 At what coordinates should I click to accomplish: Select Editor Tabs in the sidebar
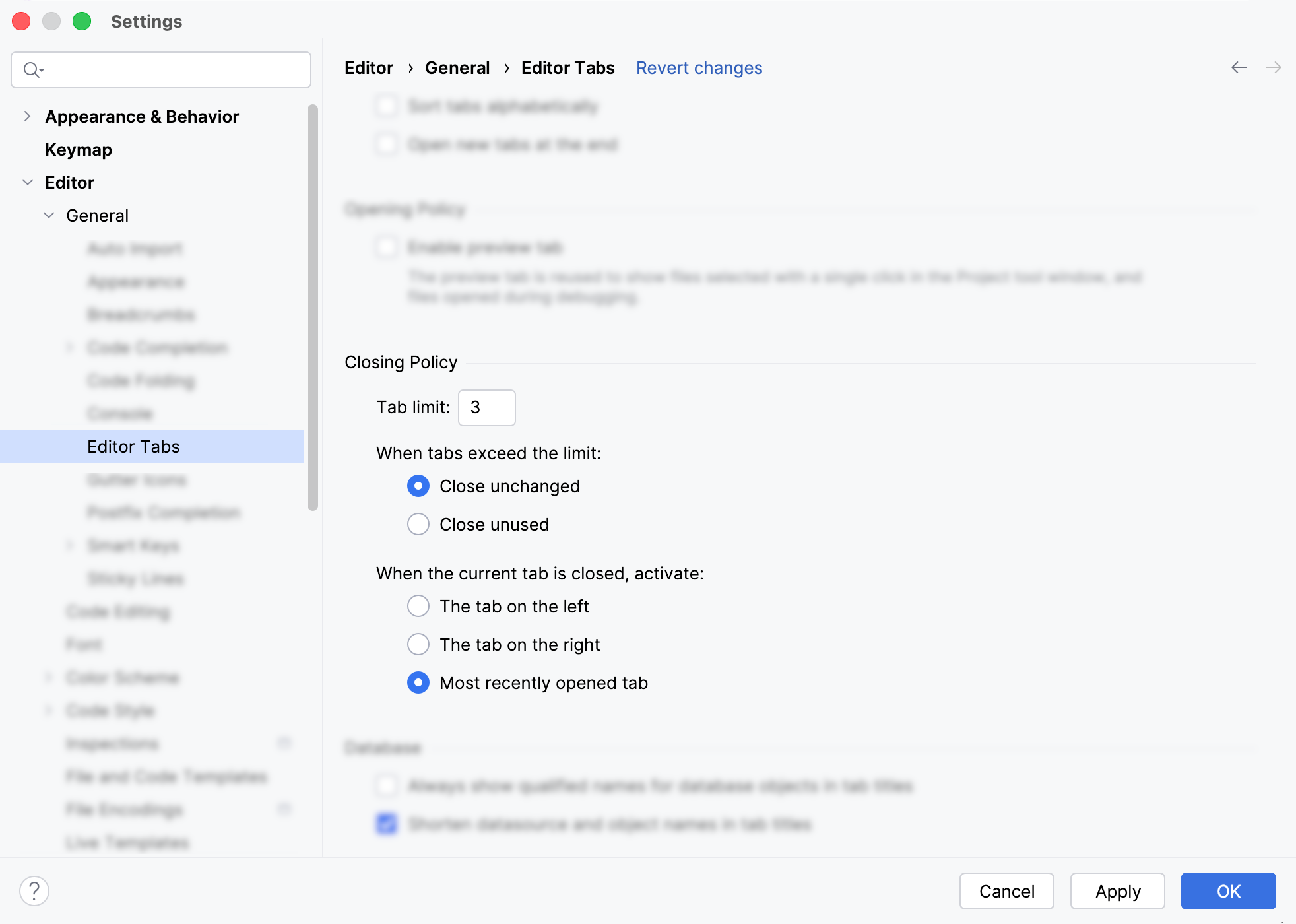pyautogui.click(x=152, y=447)
